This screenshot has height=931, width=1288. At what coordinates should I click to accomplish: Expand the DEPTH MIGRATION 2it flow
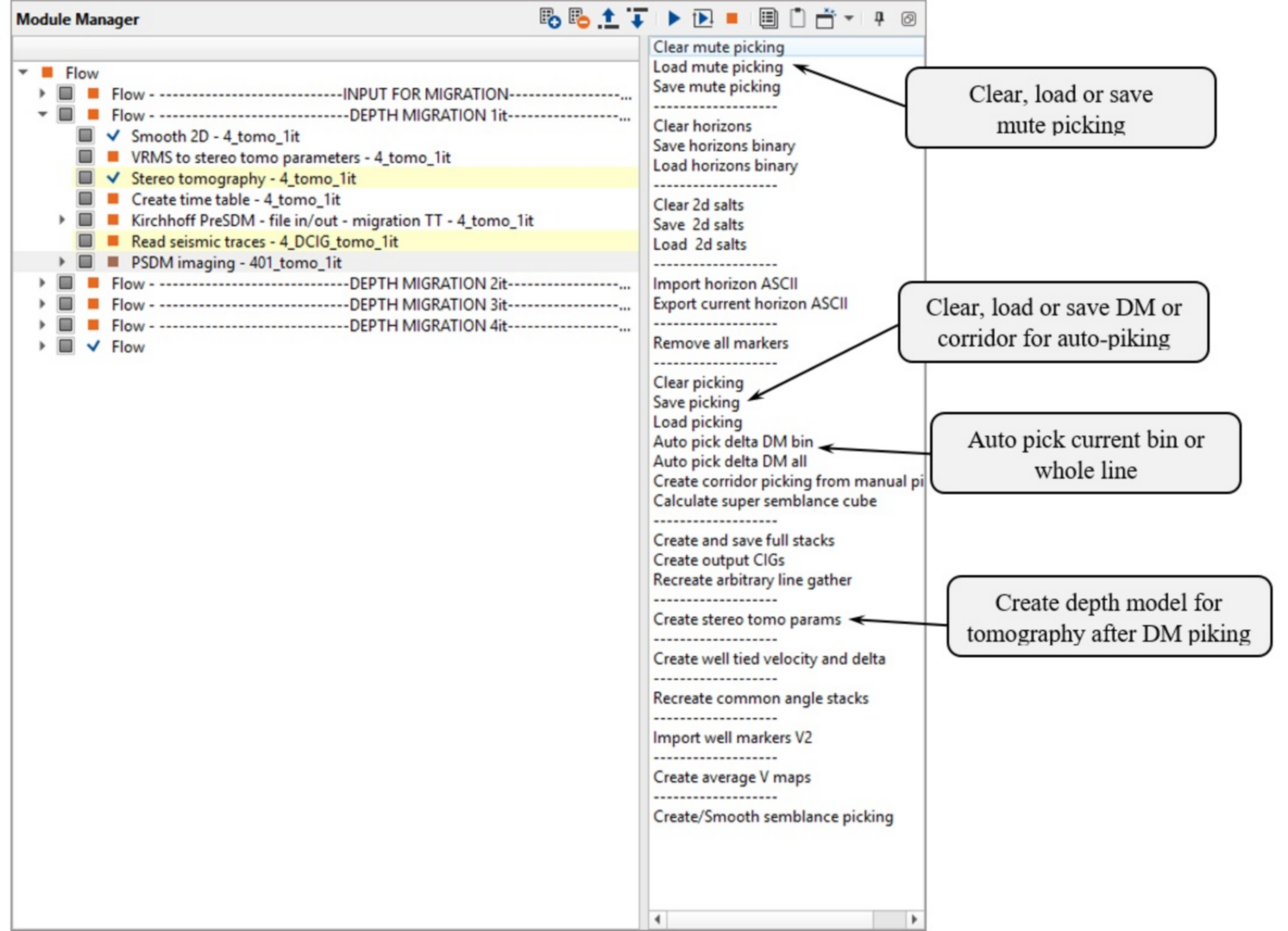coord(42,284)
